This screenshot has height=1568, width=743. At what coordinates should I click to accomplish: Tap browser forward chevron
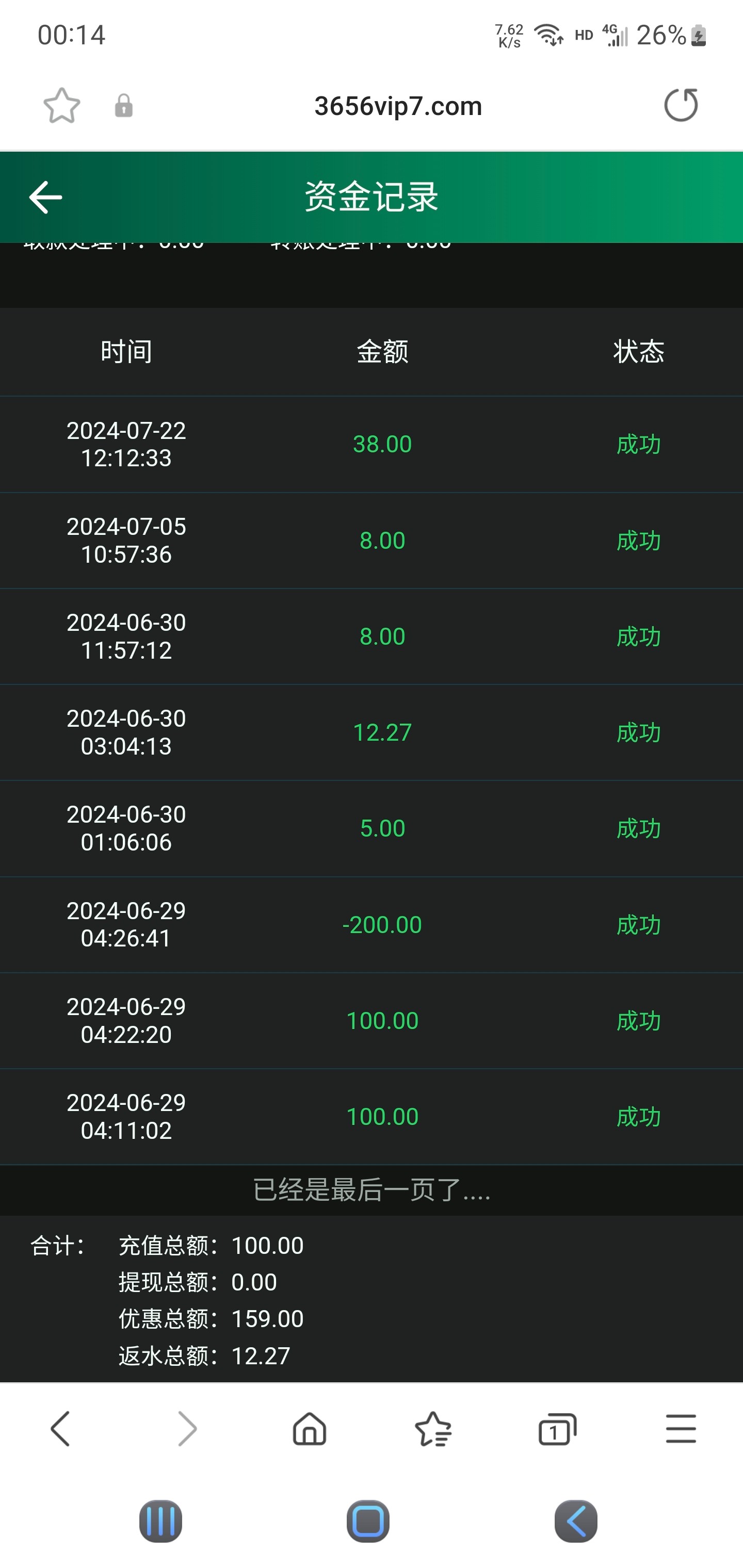click(187, 1429)
